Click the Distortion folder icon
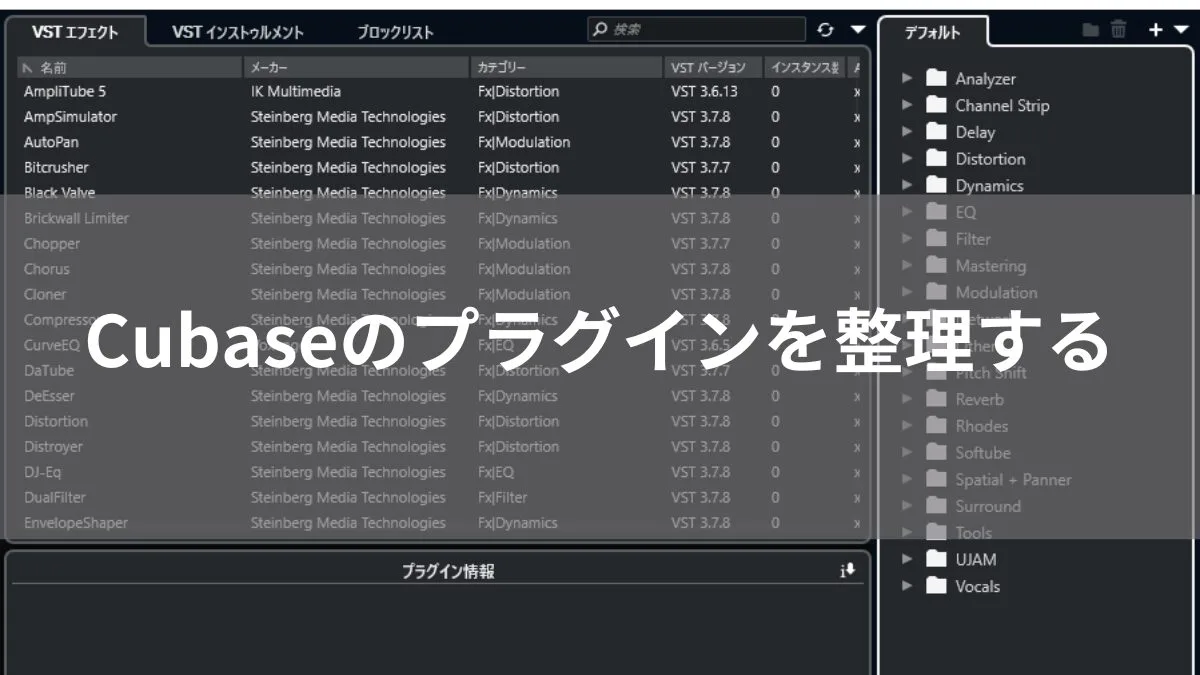Viewport: 1200px width, 675px height. (936, 158)
